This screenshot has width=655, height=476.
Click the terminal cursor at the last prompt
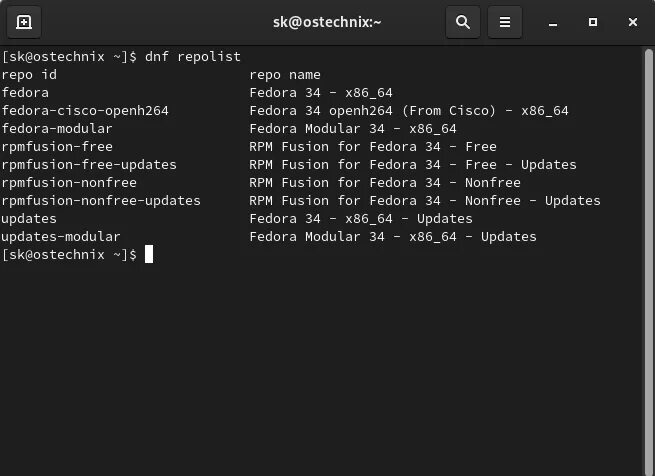pos(149,255)
